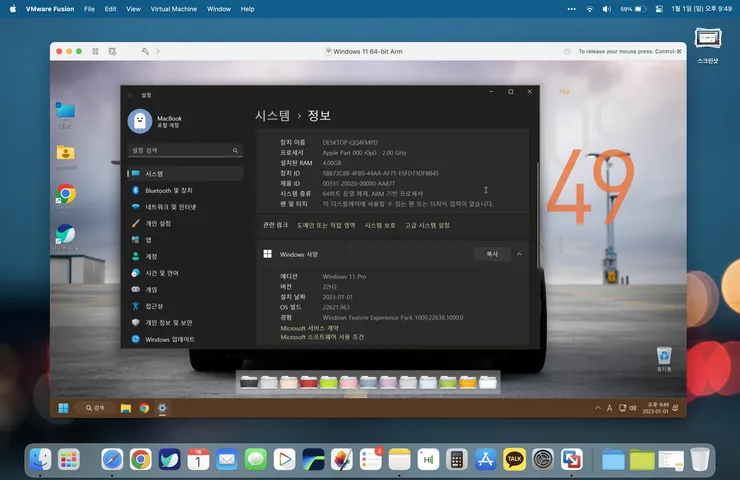The height and width of the screenshot is (480, 740).
Task: Launch Safari from the macOS Dock
Action: (x=112, y=459)
